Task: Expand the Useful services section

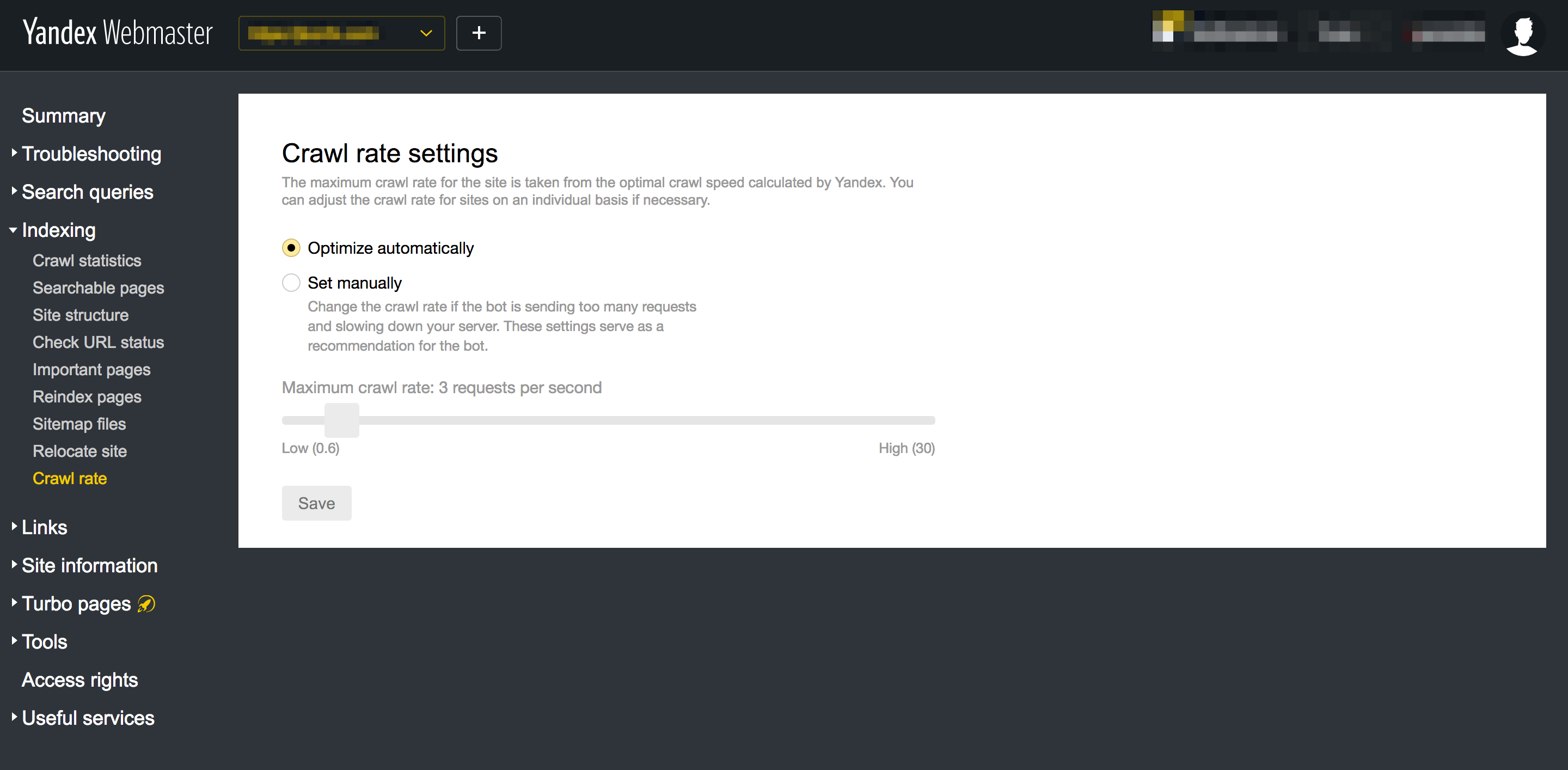Action: 14,717
